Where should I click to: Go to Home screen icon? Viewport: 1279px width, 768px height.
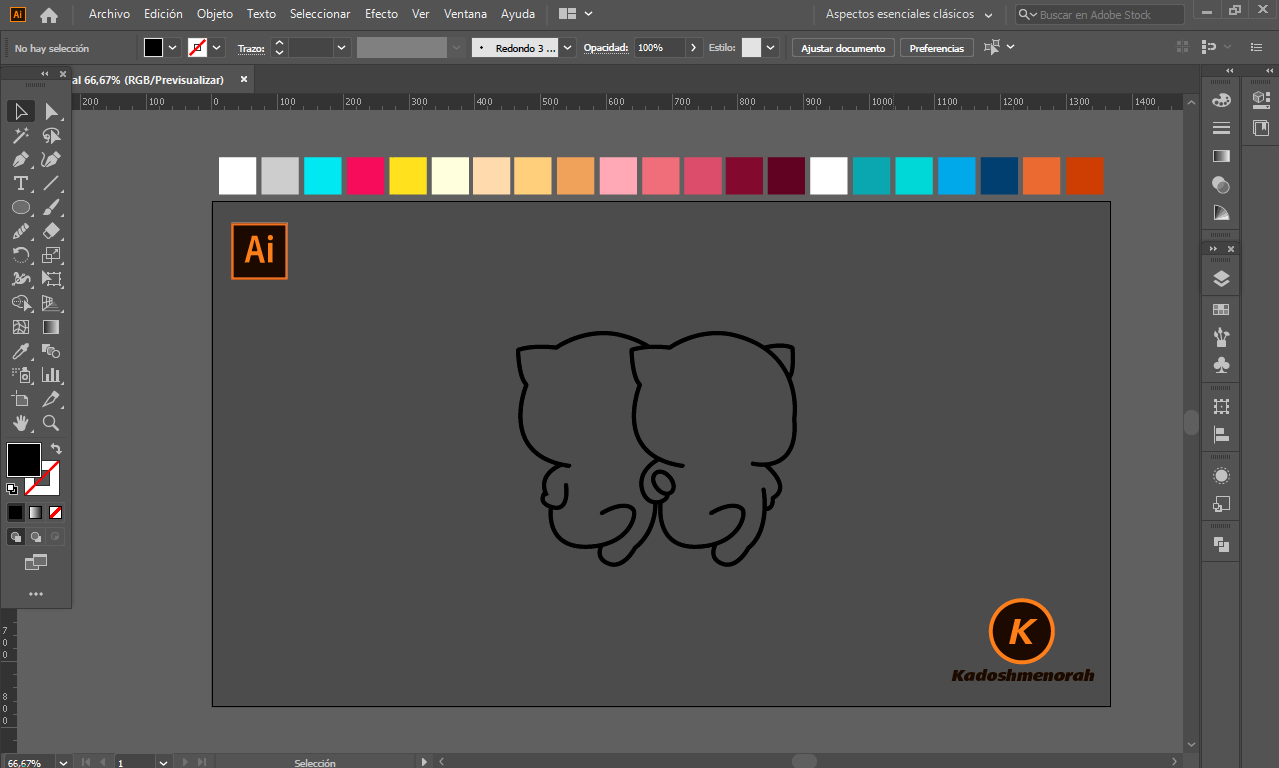48,15
